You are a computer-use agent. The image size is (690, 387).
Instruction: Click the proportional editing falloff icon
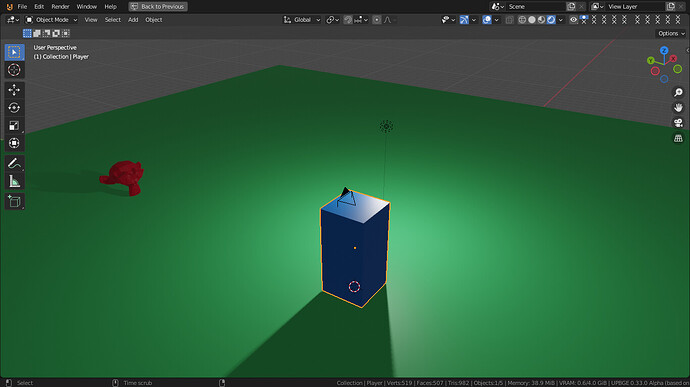point(390,20)
